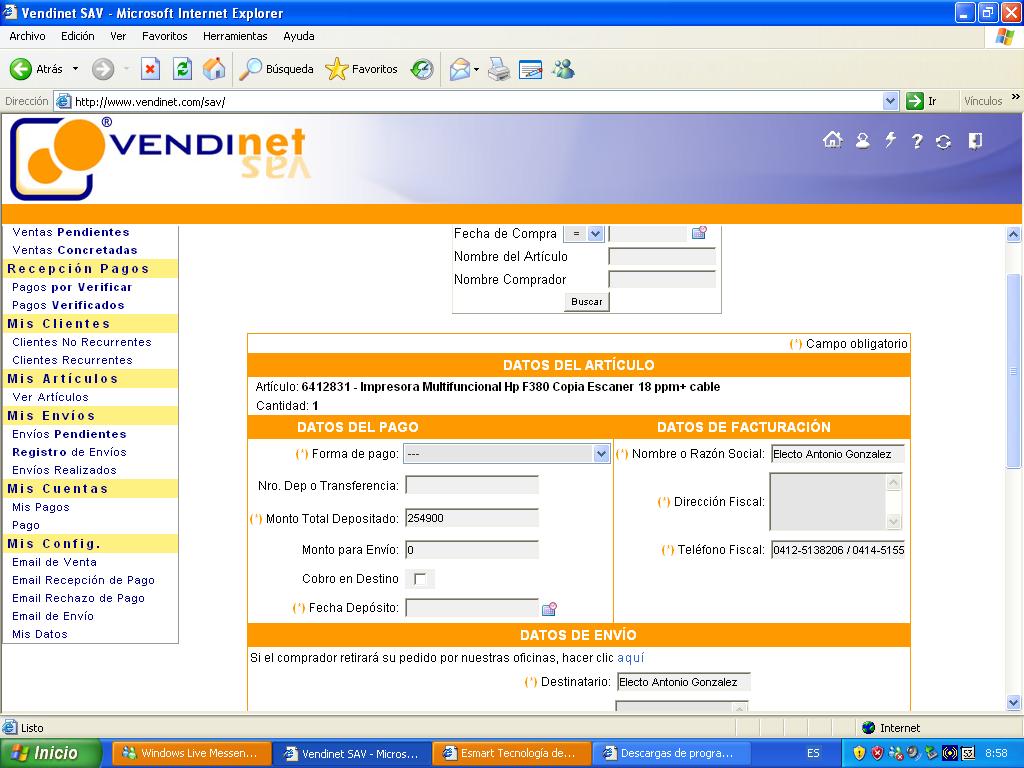
Task: Open Registro de Envíos link
Action: pos(69,452)
